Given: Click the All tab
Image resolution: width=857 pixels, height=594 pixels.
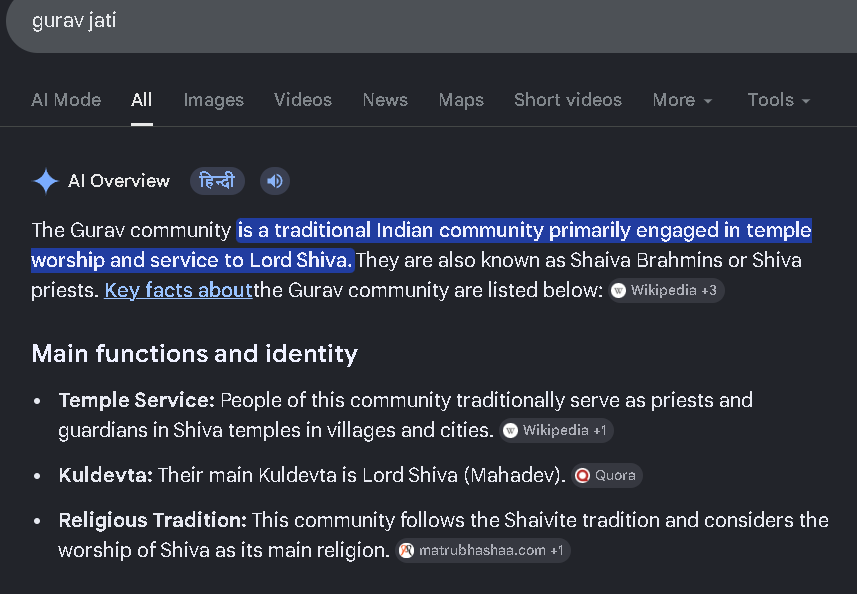Looking at the screenshot, I should (142, 100).
